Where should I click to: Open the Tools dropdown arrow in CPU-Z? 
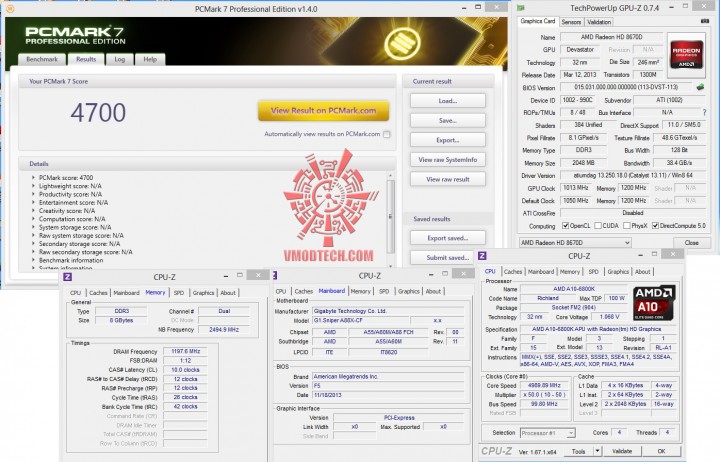597,451
